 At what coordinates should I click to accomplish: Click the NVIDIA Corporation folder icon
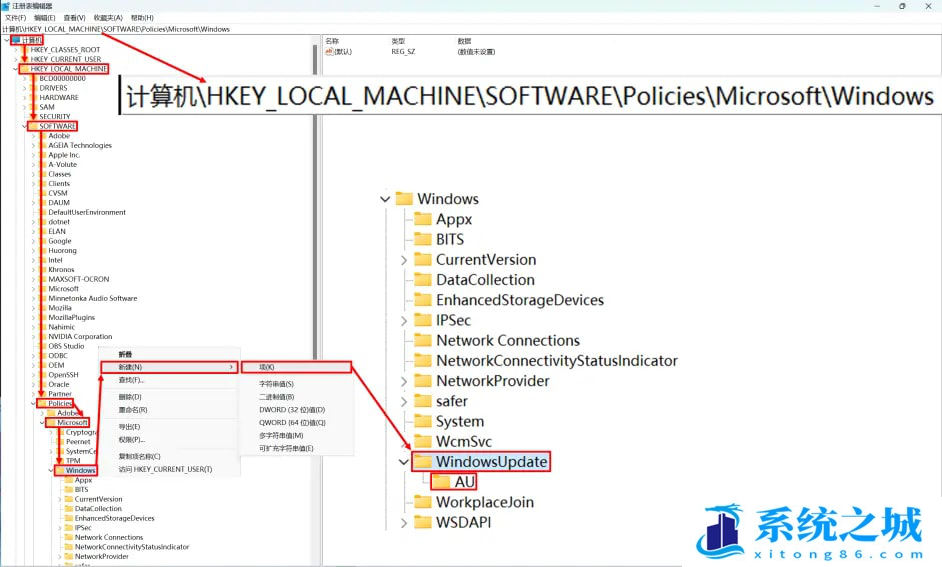click(x=43, y=337)
